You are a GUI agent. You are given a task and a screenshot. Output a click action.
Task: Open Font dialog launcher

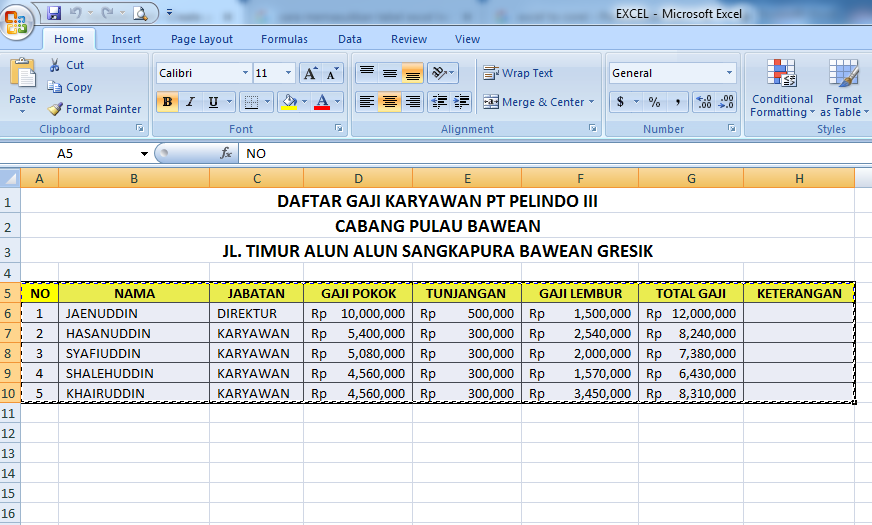pos(339,128)
